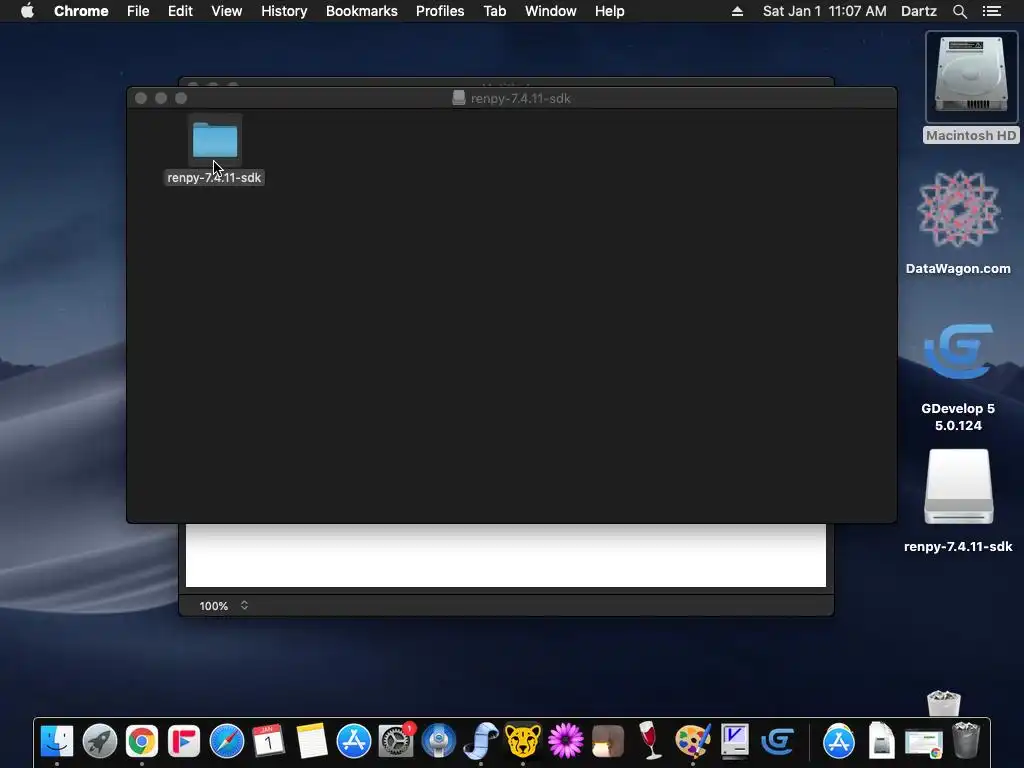Open the minimized Chrome window thumbnail in Dock
The height and width of the screenshot is (768, 1024).
click(923, 743)
